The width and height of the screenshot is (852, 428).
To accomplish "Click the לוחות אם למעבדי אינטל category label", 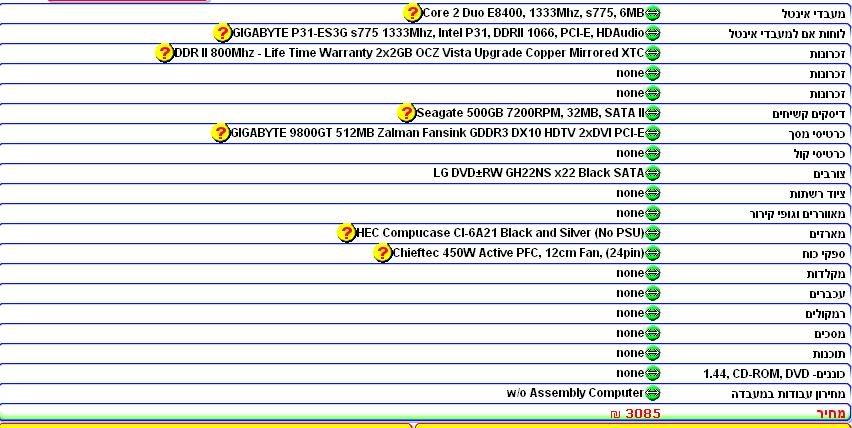I will (x=787, y=34).
